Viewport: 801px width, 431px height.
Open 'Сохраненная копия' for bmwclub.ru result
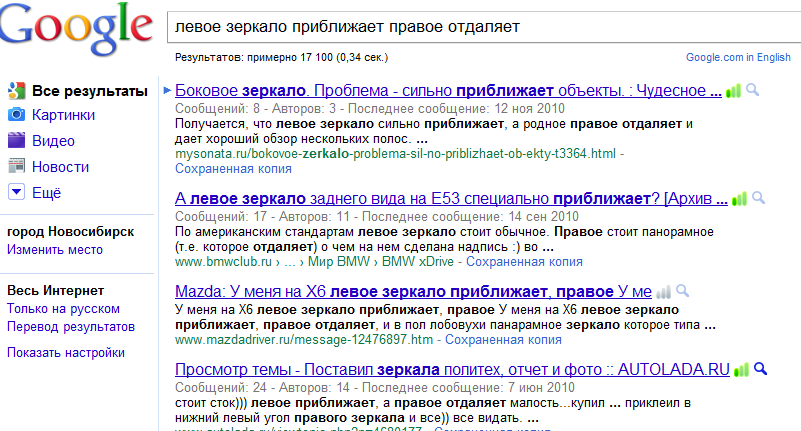click(x=524, y=261)
